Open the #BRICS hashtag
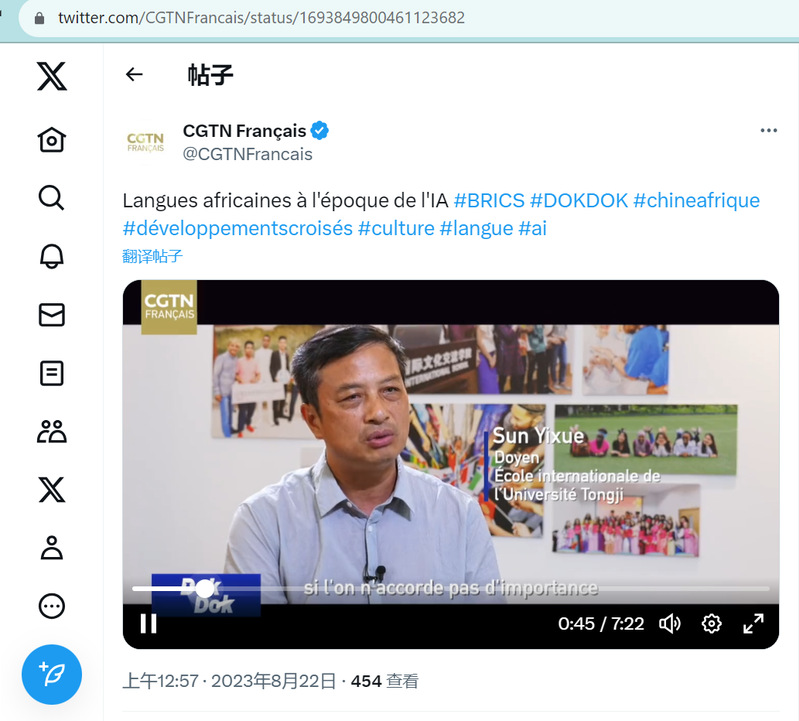The height and width of the screenshot is (721, 799). coord(489,200)
